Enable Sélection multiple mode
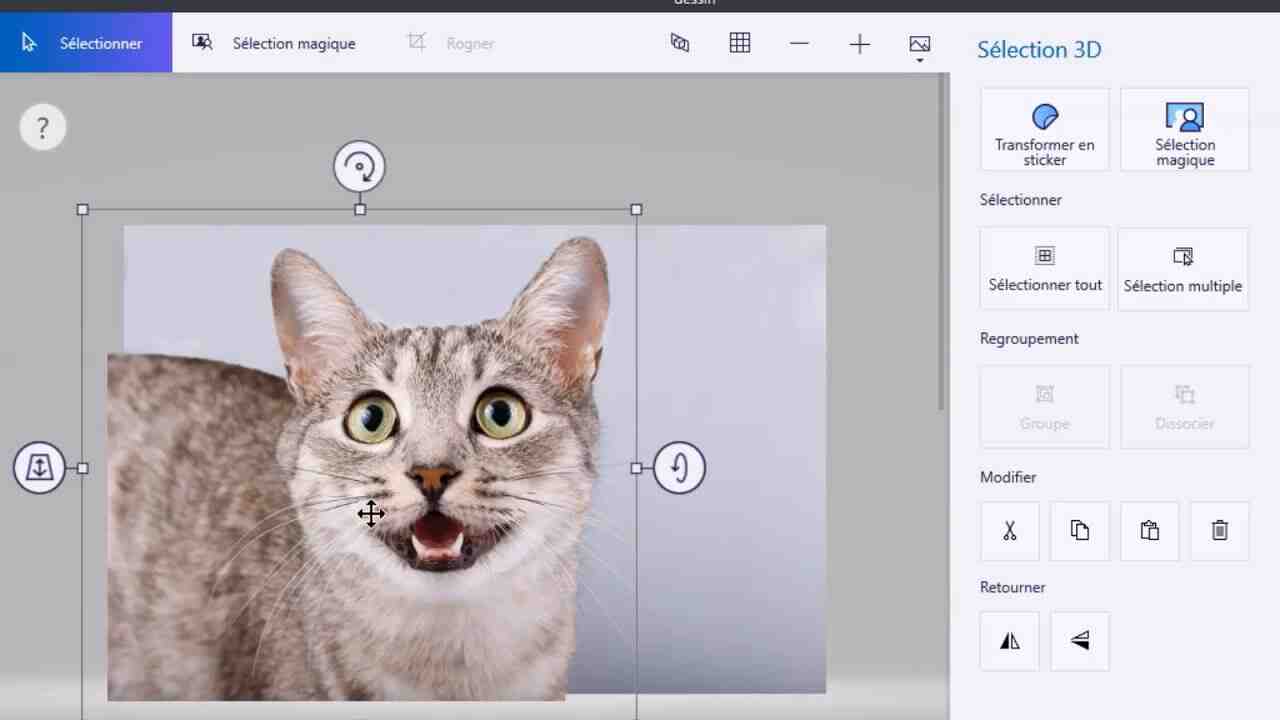This screenshot has height=720, width=1280. tap(1183, 268)
